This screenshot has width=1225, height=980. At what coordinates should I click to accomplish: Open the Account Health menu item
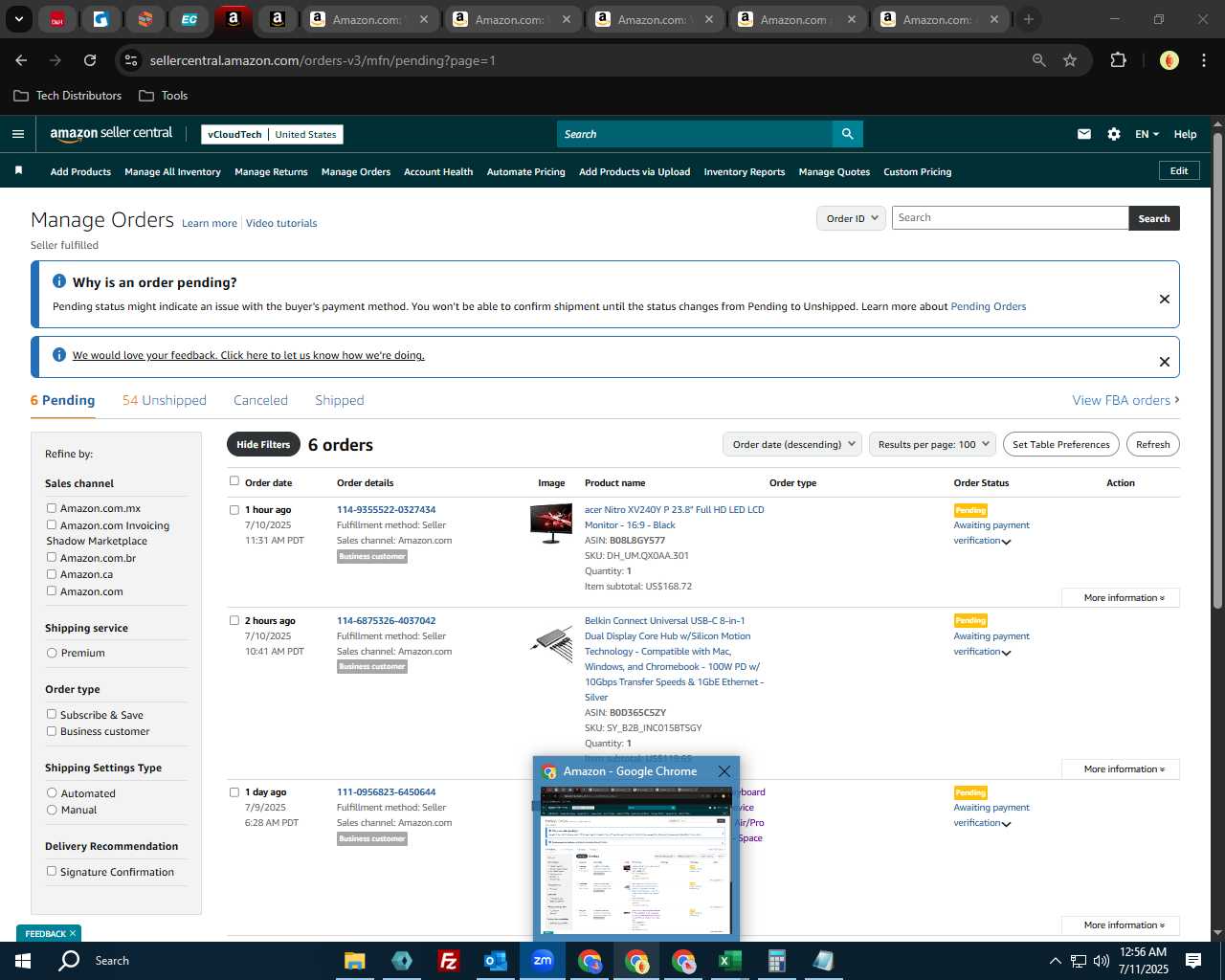pyautogui.click(x=438, y=172)
